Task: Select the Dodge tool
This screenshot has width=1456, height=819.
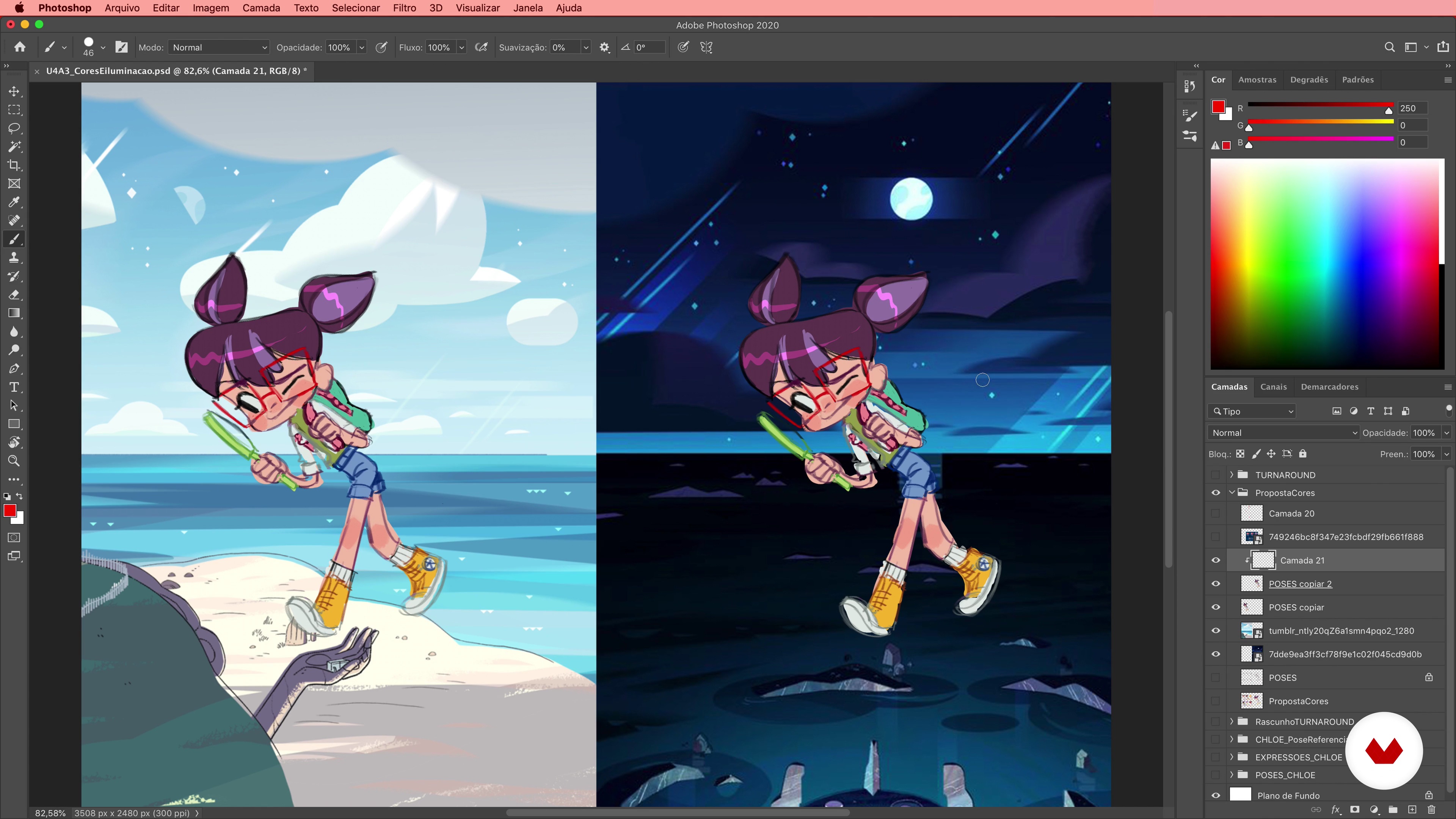Action: pyautogui.click(x=14, y=350)
